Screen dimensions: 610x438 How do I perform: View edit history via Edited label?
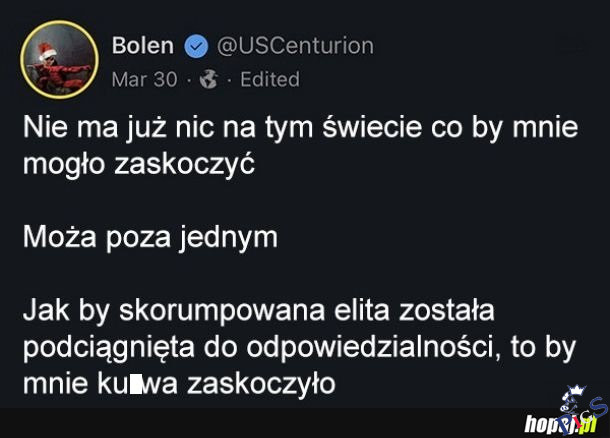click(x=269, y=78)
